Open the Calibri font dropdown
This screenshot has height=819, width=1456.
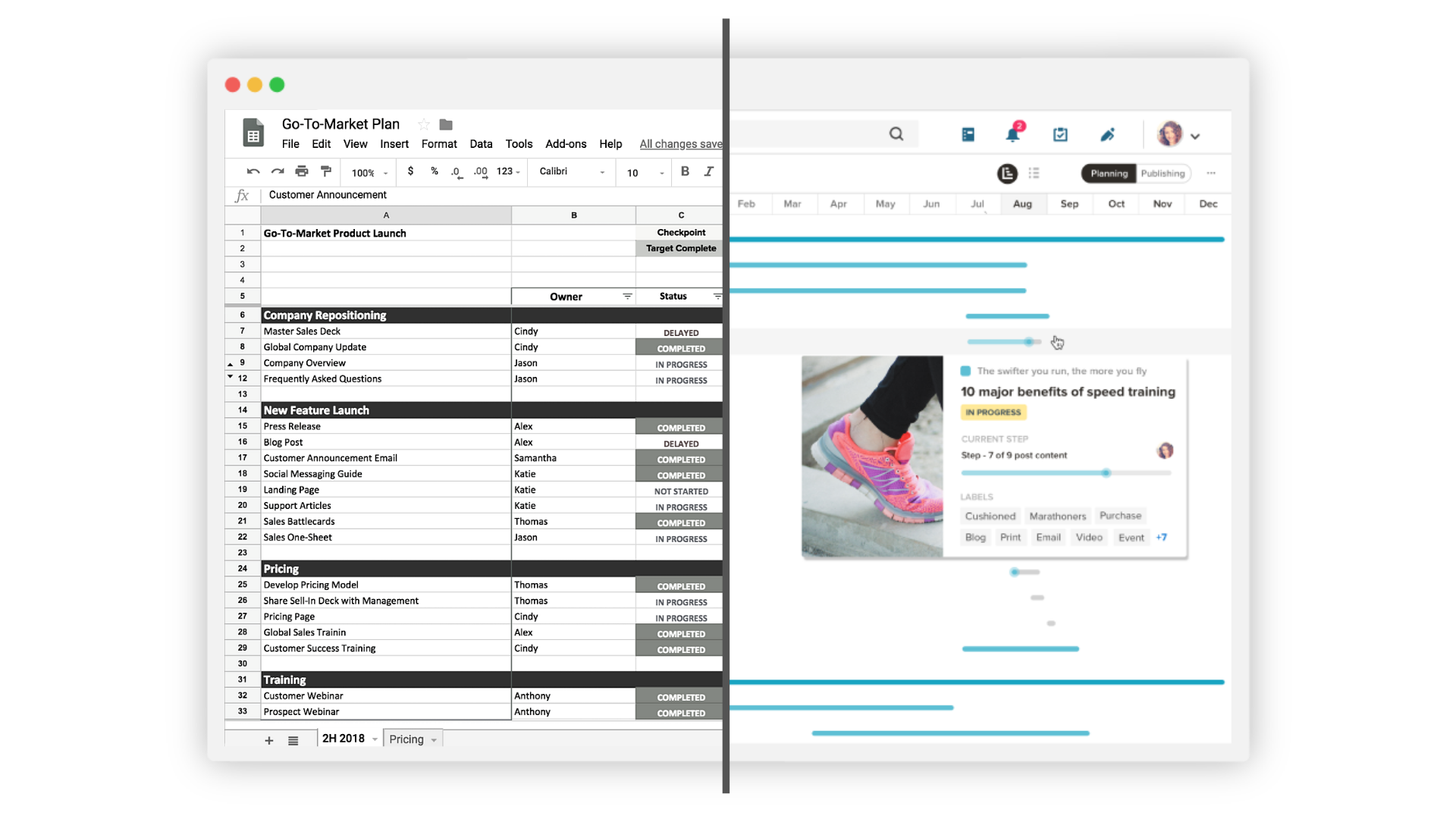click(572, 172)
